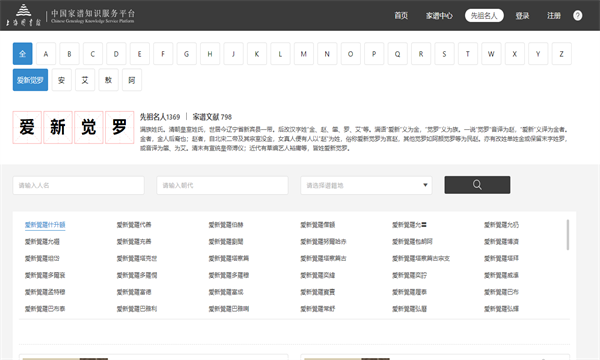Screen dimensions: 600x360
Task: Select the 先祖名人 nav item
Action: [484, 15]
